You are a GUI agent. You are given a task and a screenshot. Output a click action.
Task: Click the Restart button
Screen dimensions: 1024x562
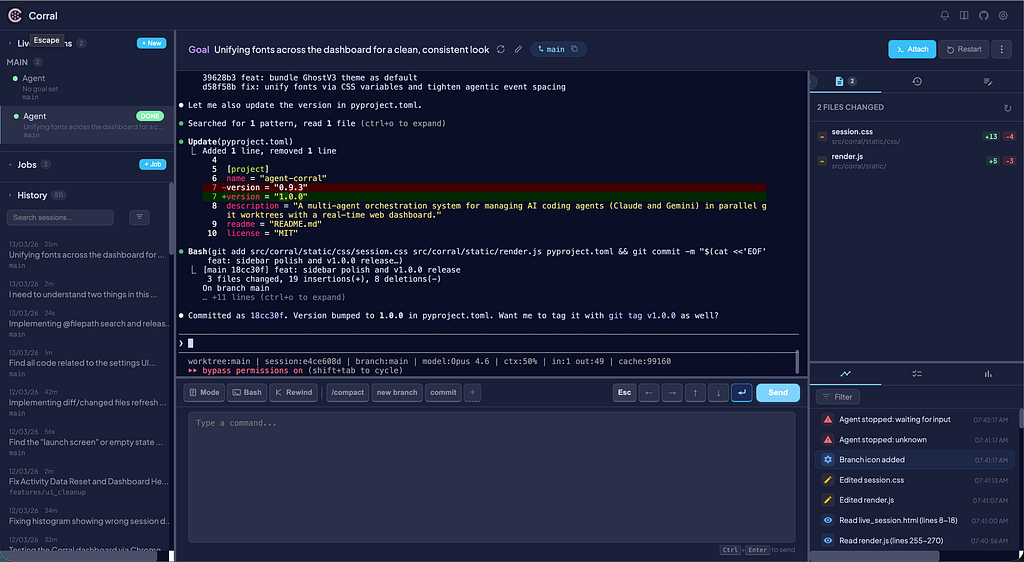pos(964,49)
